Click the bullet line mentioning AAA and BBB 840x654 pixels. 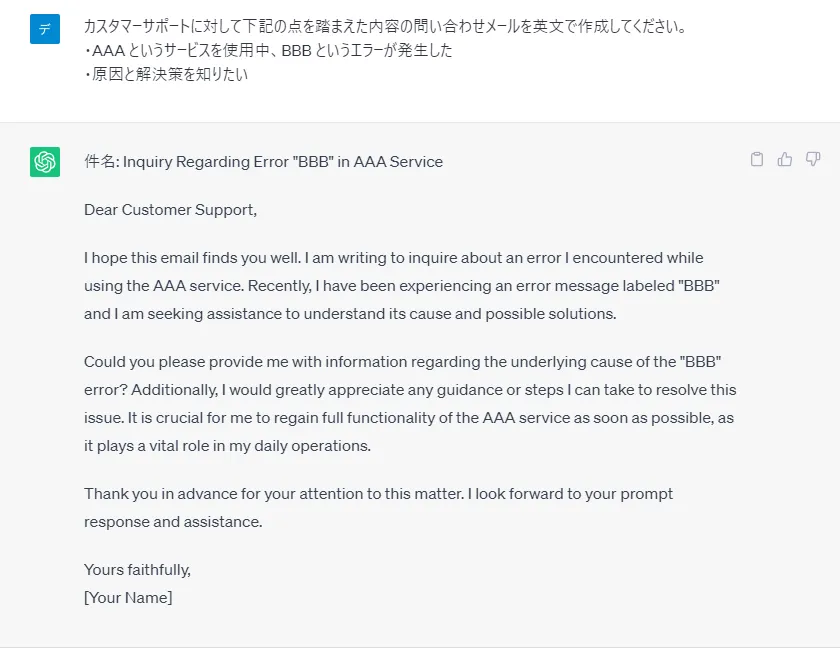point(268,50)
